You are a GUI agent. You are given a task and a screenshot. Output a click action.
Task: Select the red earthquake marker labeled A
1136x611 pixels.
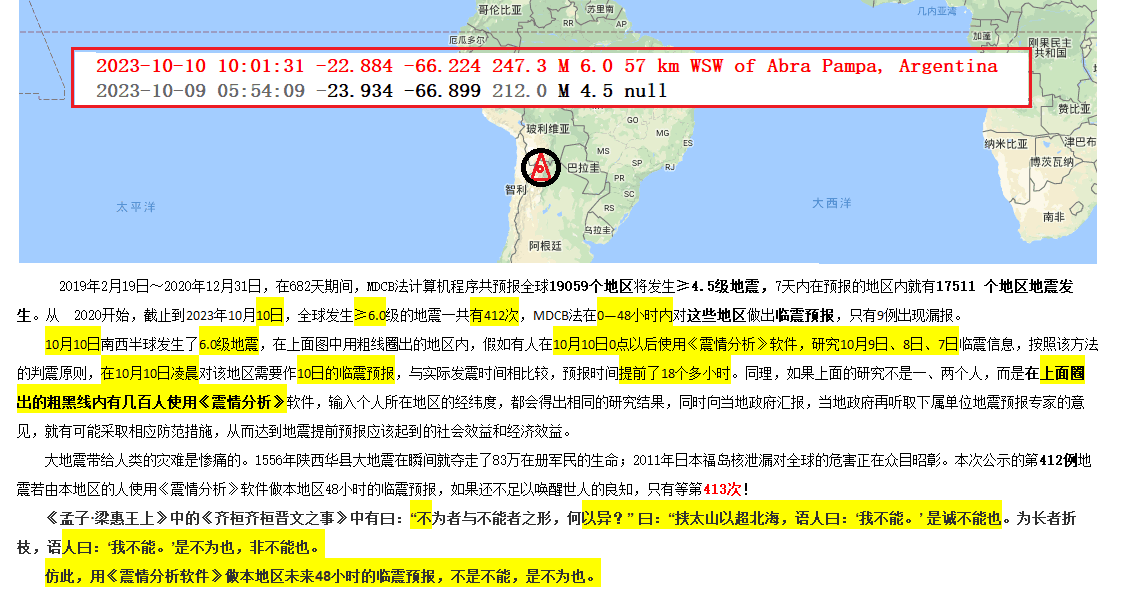pyautogui.click(x=538, y=166)
